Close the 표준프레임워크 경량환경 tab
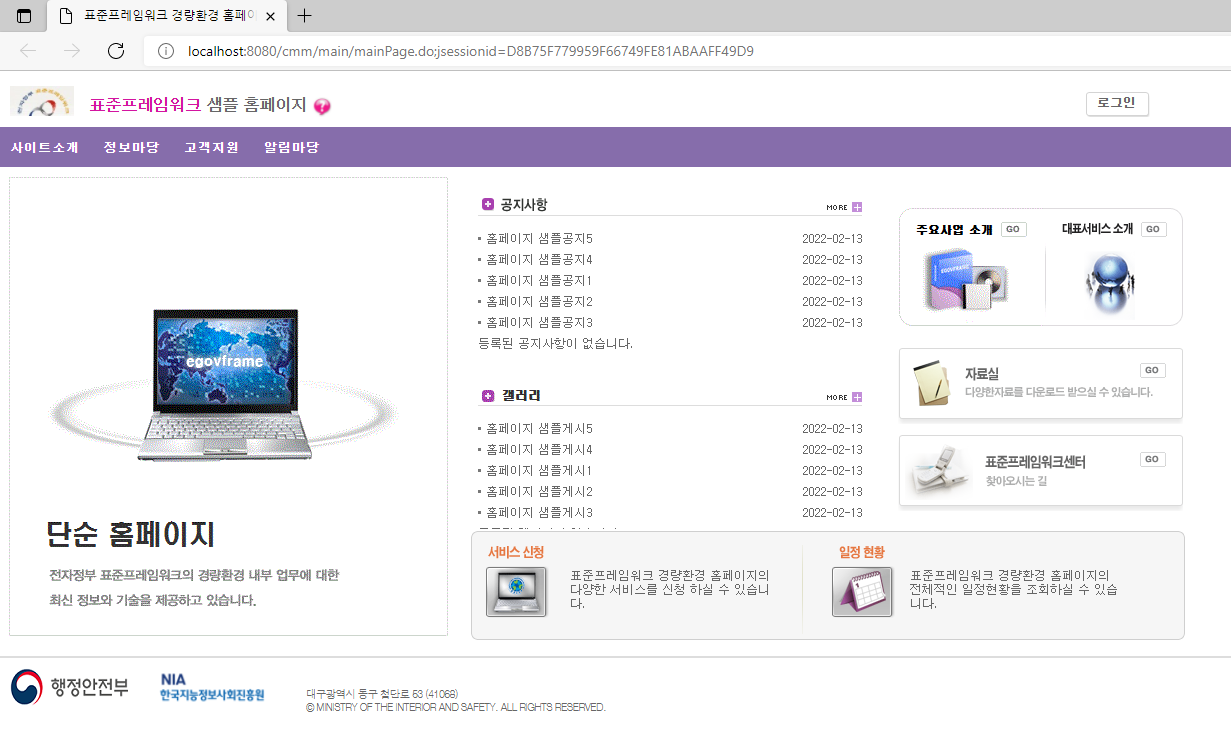This screenshot has width=1231, height=754. tap(271, 16)
